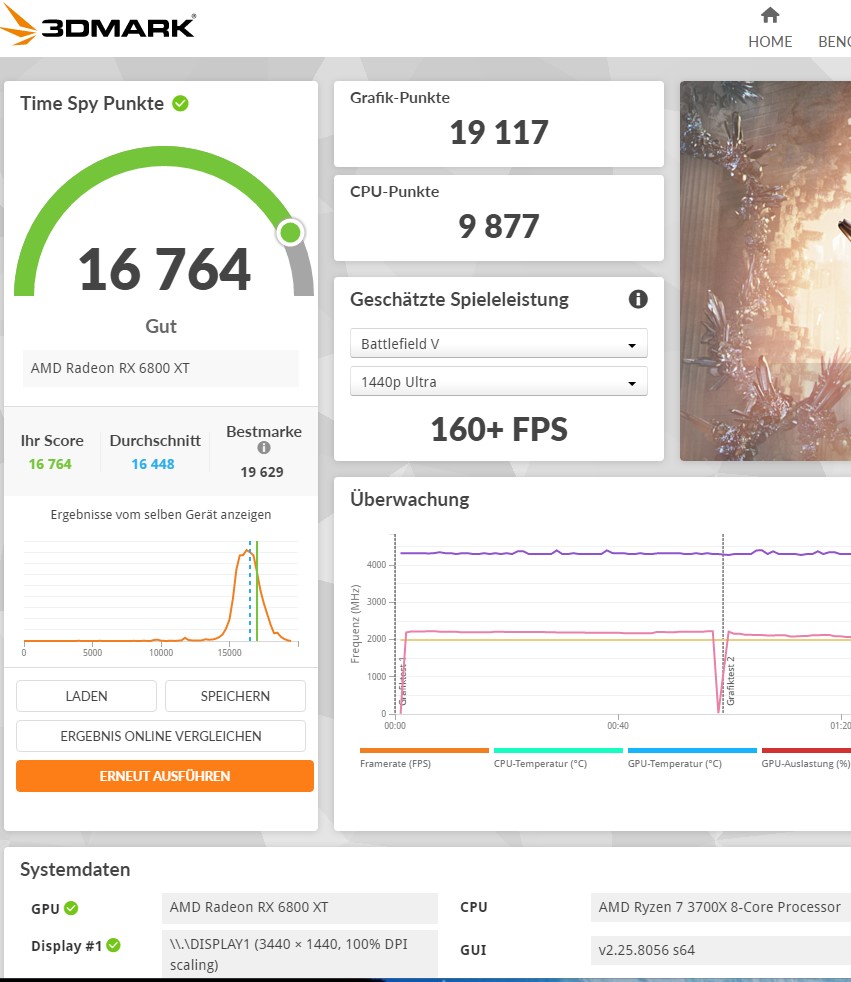The height and width of the screenshot is (982, 851).
Task: Click the Grafiktest 1 timeline marker
Action: pyautogui.click(x=403, y=681)
